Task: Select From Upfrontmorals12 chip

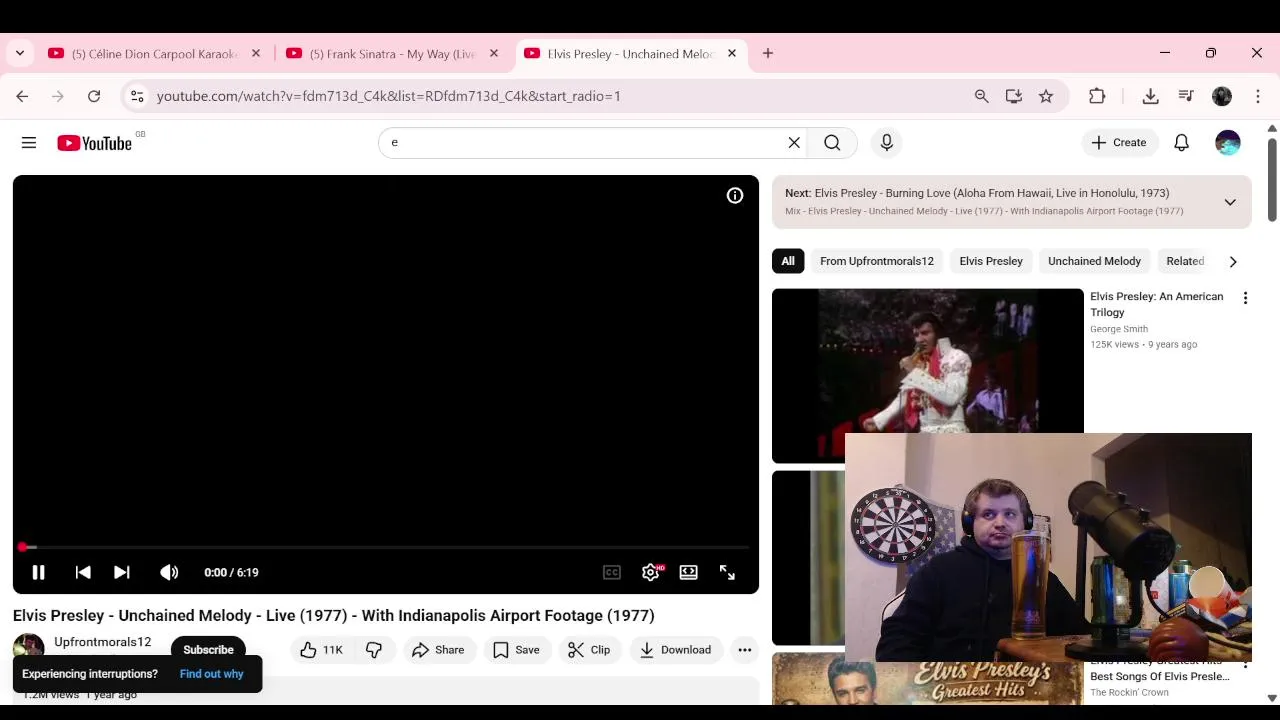Action: click(877, 261)
